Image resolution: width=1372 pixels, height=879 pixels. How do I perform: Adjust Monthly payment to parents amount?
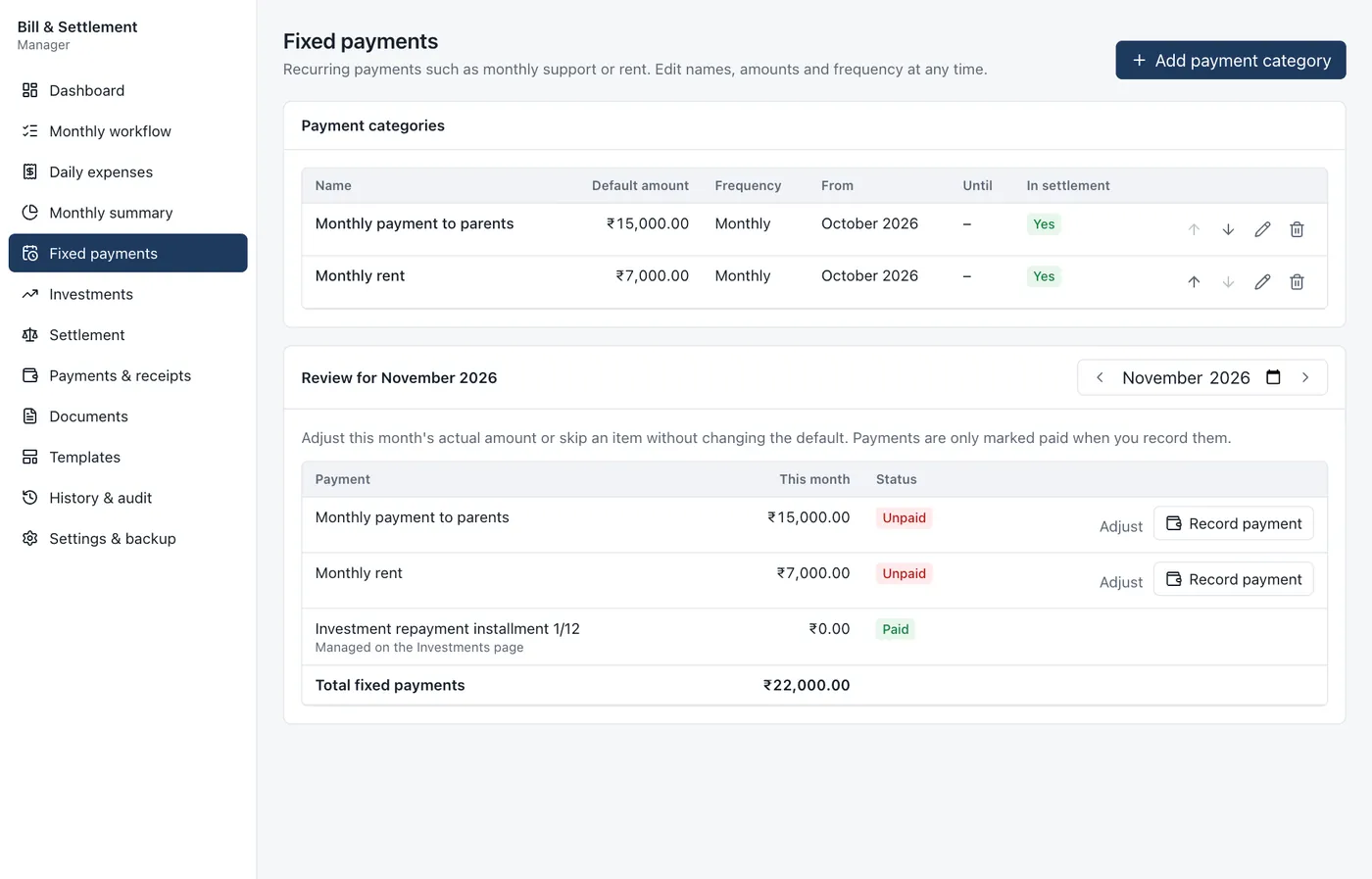coord(1121,526)
